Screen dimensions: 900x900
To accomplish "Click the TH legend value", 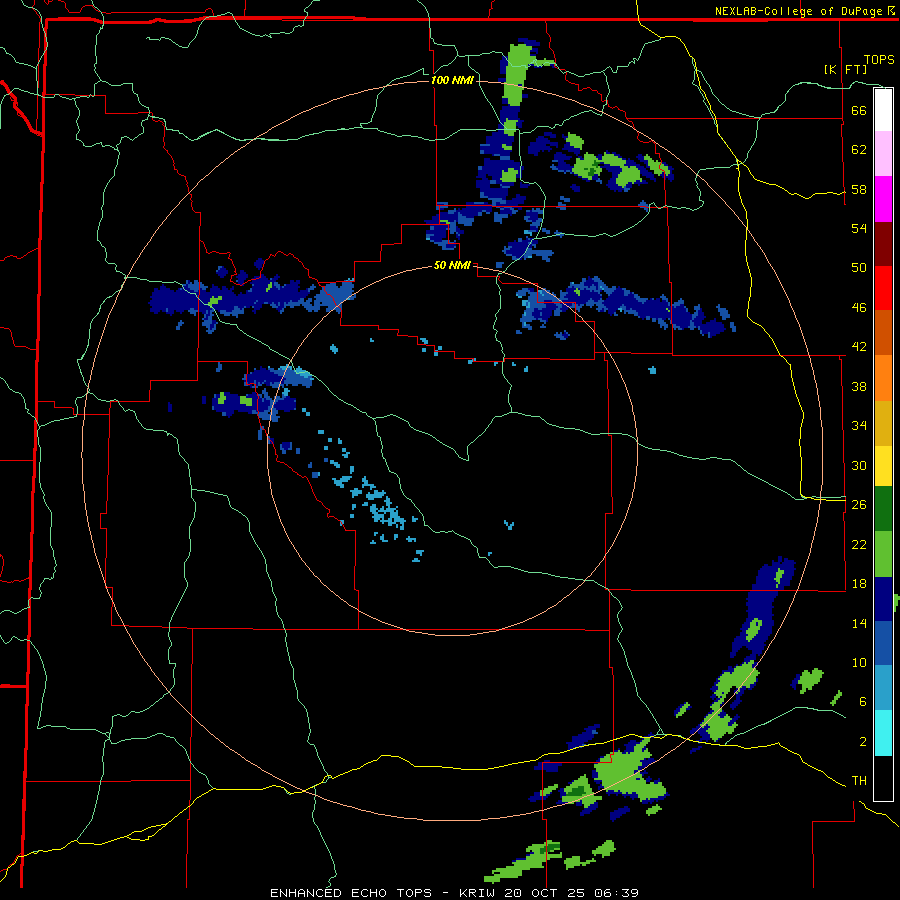I will coord(859,781).
